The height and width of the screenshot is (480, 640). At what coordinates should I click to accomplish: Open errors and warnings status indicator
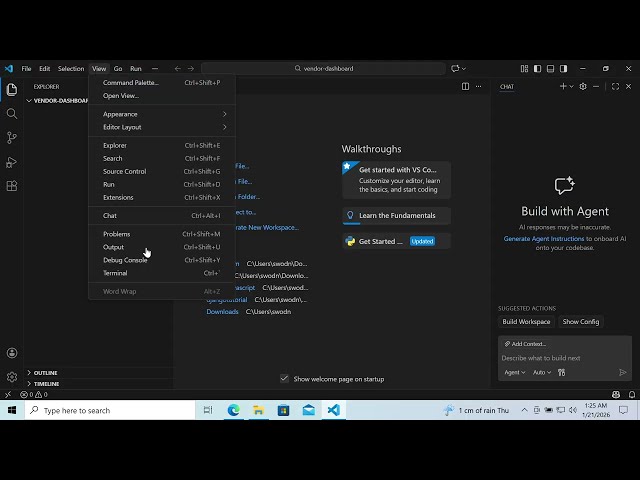pyautogui.click(x=34, y=395)
